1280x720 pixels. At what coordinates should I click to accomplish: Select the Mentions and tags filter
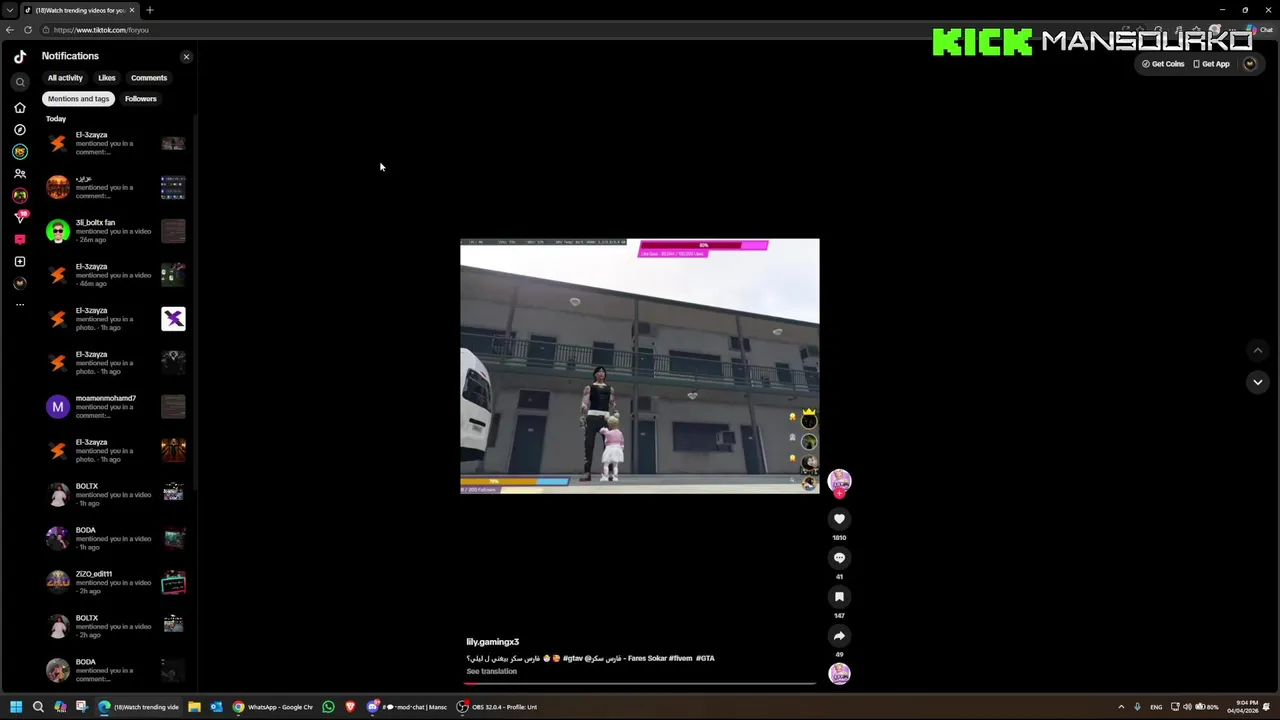pos(78,99)
